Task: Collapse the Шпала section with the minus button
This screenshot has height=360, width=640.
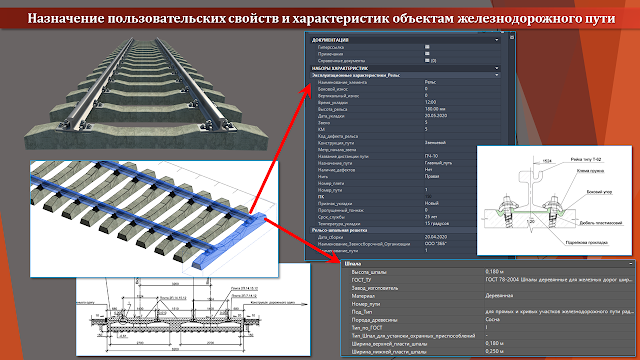Action: (630, 264)
